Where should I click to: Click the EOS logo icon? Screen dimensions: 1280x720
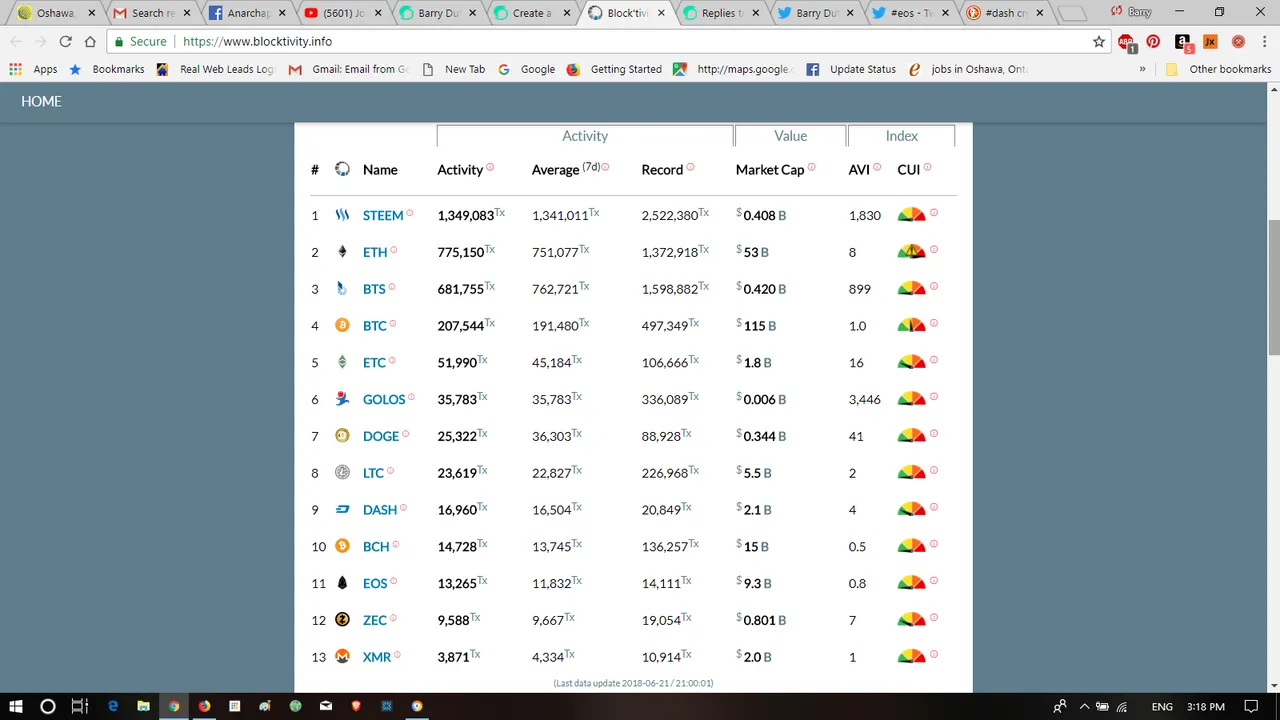(342, 583)
